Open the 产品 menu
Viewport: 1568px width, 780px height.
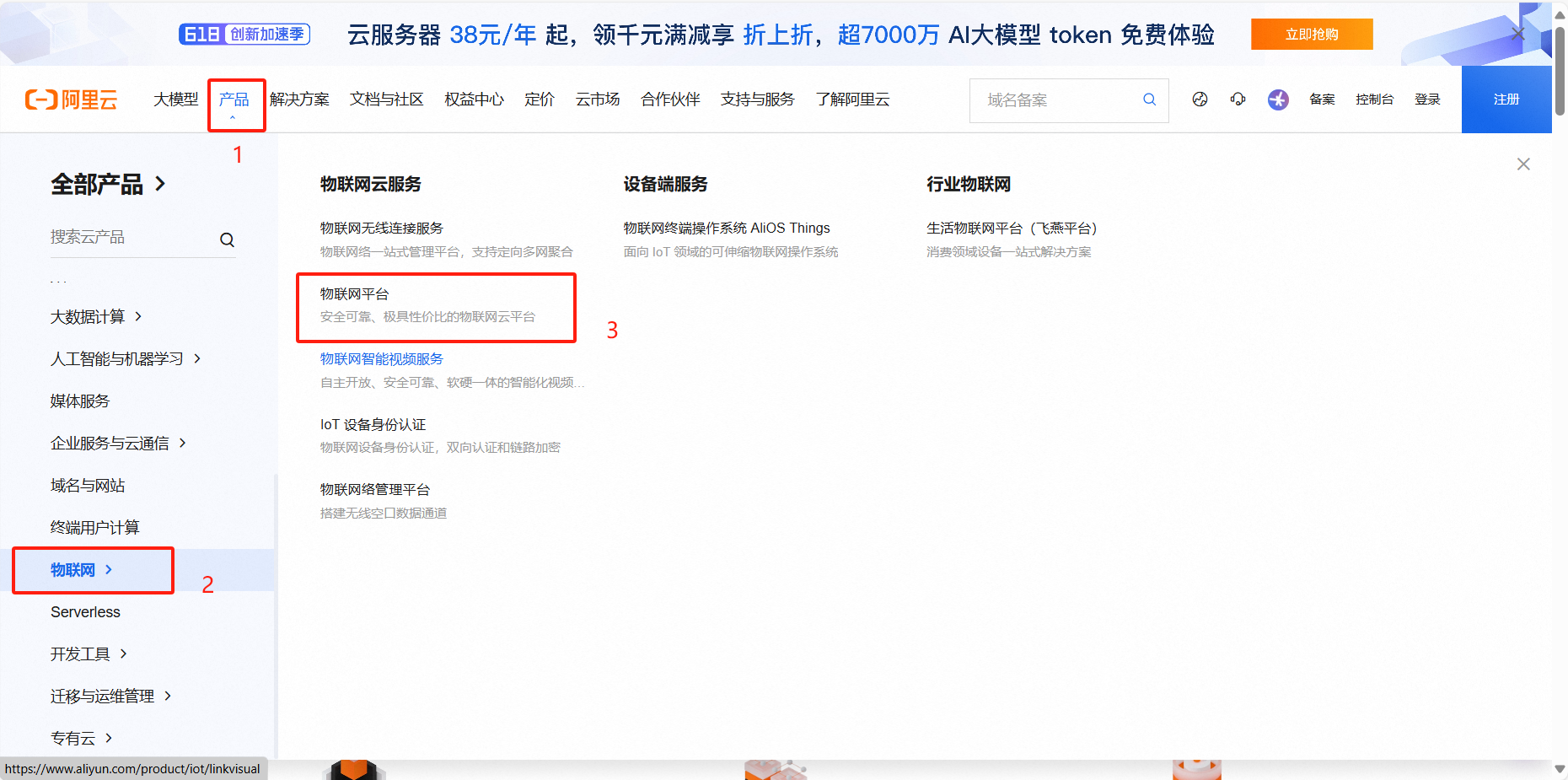tap(234, 100)
